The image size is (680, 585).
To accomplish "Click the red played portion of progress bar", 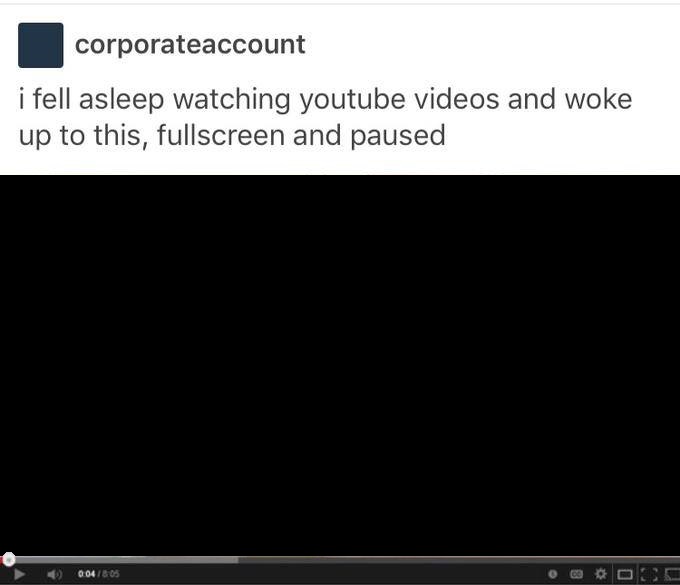I will point(2,560).
